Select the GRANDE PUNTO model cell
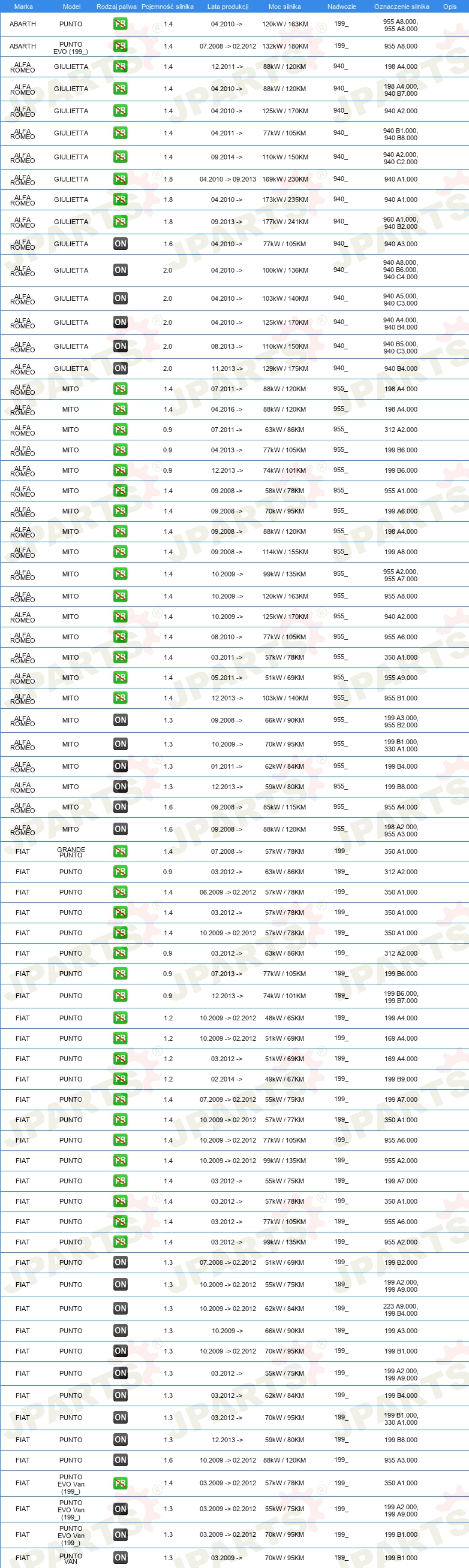 pos(71,852)
